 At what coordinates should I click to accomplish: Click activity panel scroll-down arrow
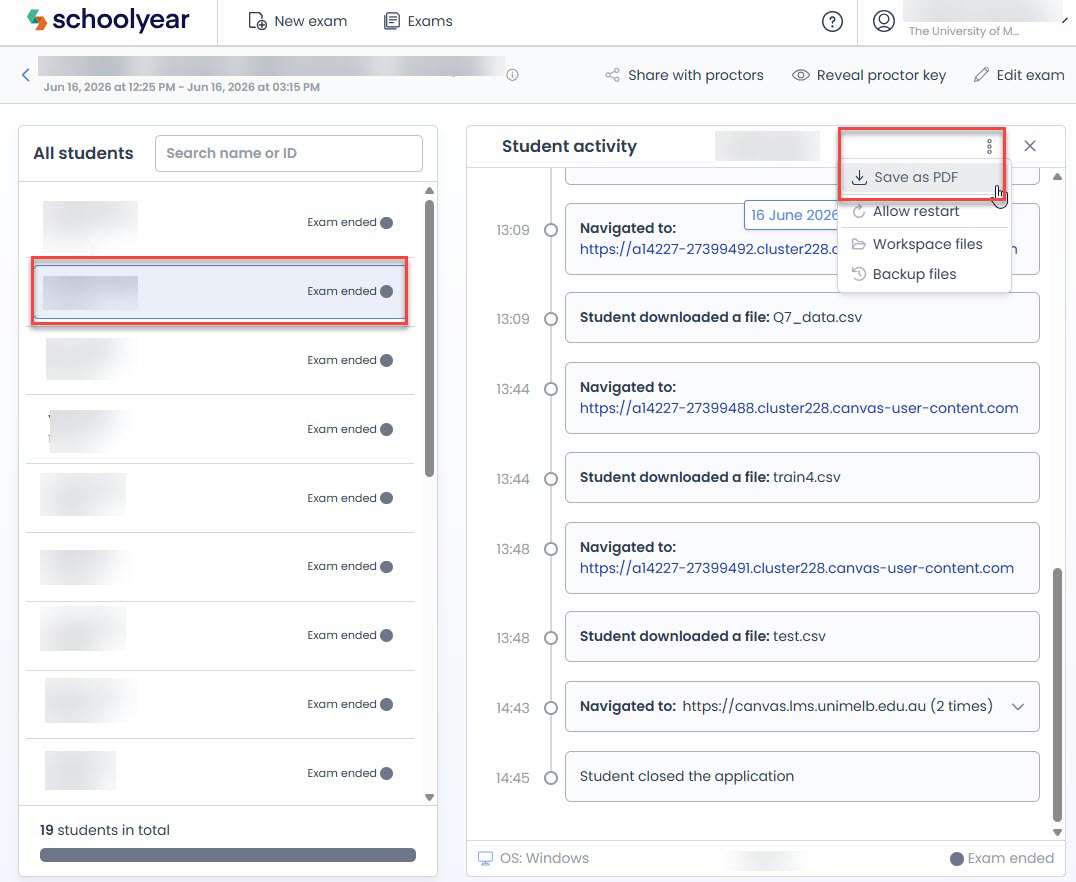click(x=1057, y=832)
